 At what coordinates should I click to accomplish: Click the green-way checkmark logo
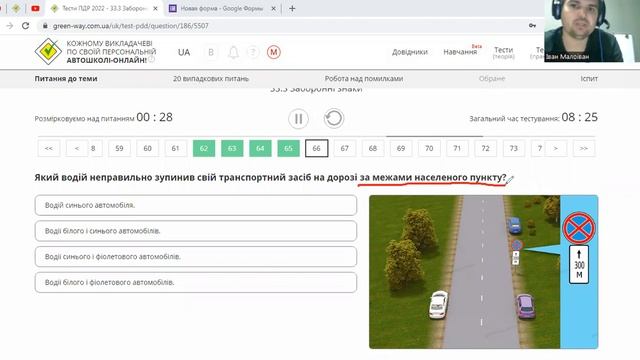click(48, 51)
